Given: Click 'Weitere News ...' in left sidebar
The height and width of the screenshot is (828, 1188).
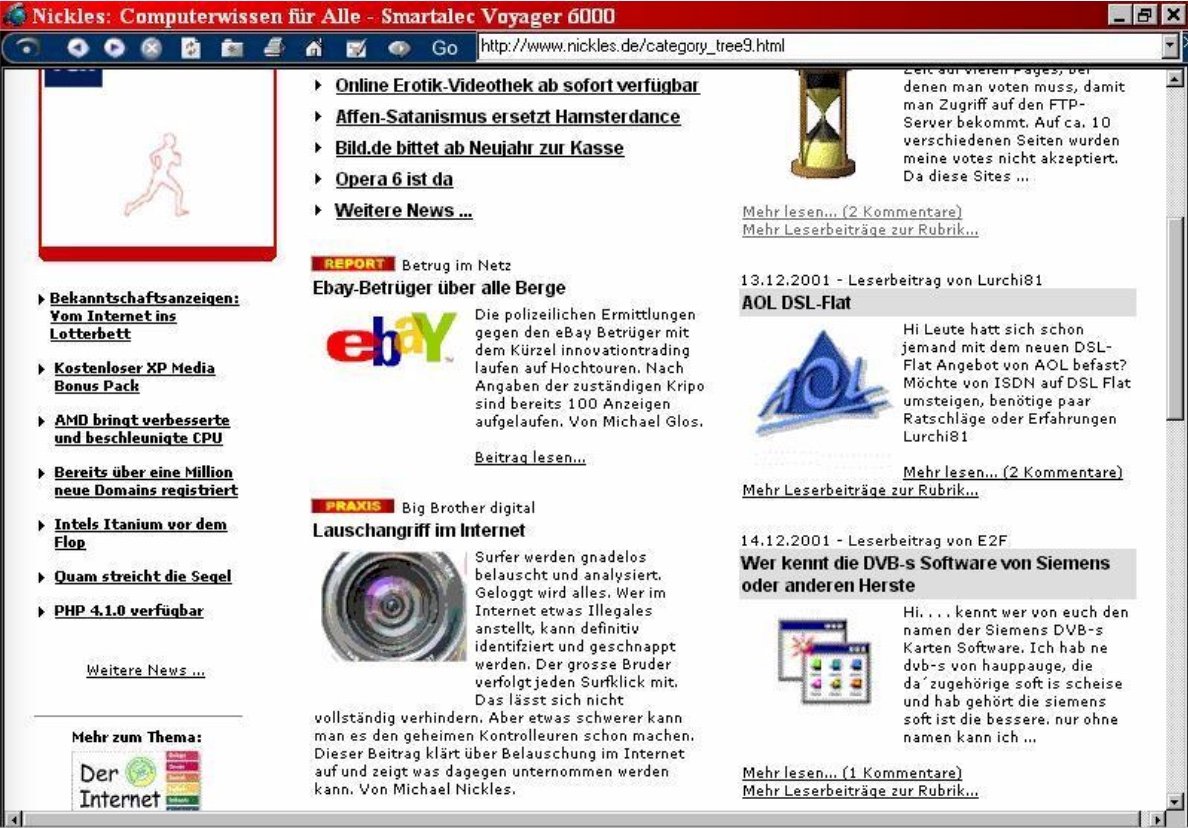Looking at the screenshot, I should coord(145,670).
